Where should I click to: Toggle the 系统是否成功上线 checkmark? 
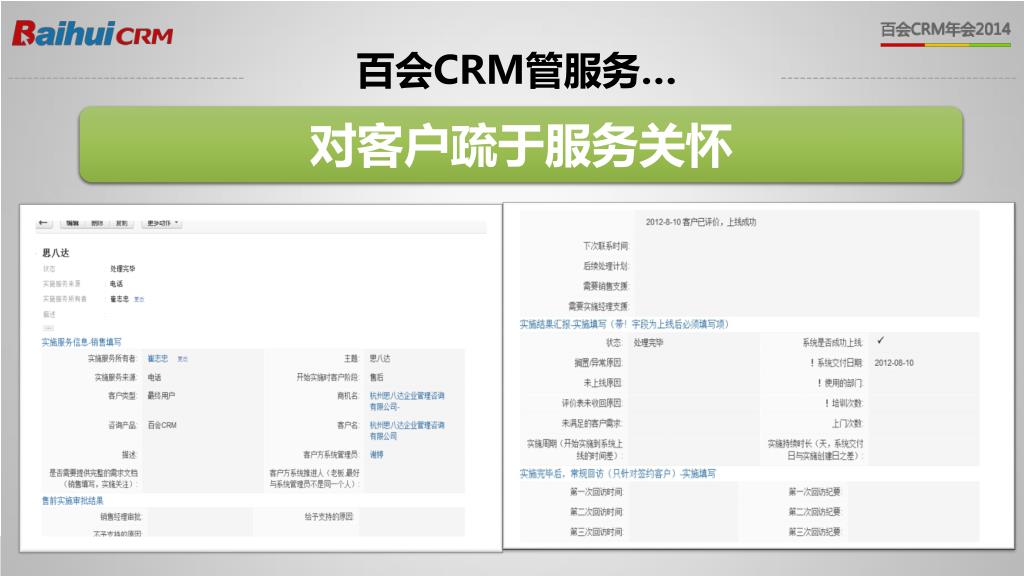[880, 340]
